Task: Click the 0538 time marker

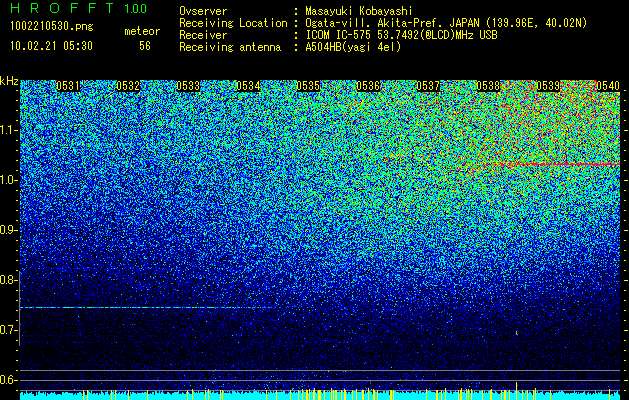Action: [x=488, y=86]
